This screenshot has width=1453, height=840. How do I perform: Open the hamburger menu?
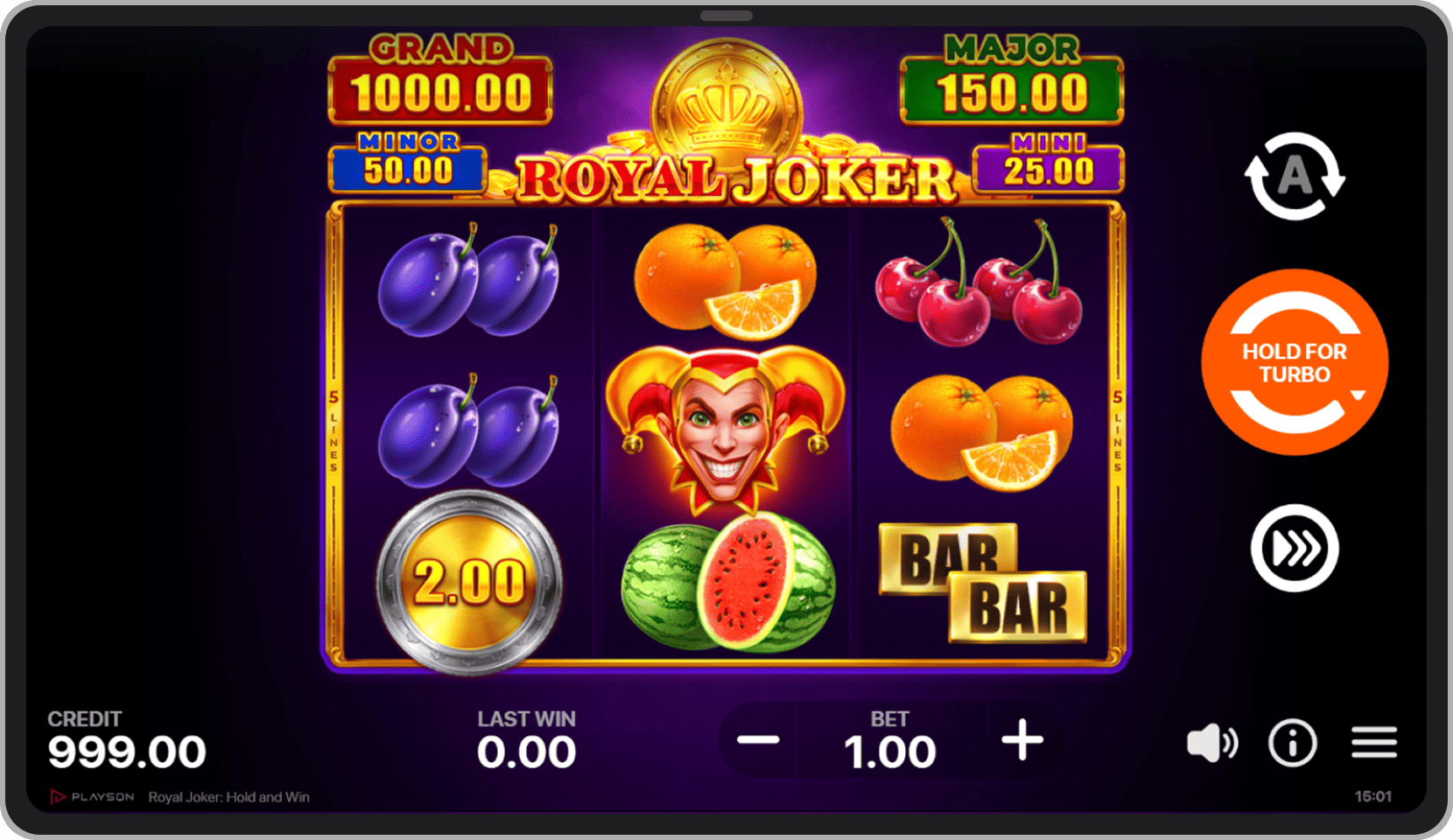[x=1373, y=743]
